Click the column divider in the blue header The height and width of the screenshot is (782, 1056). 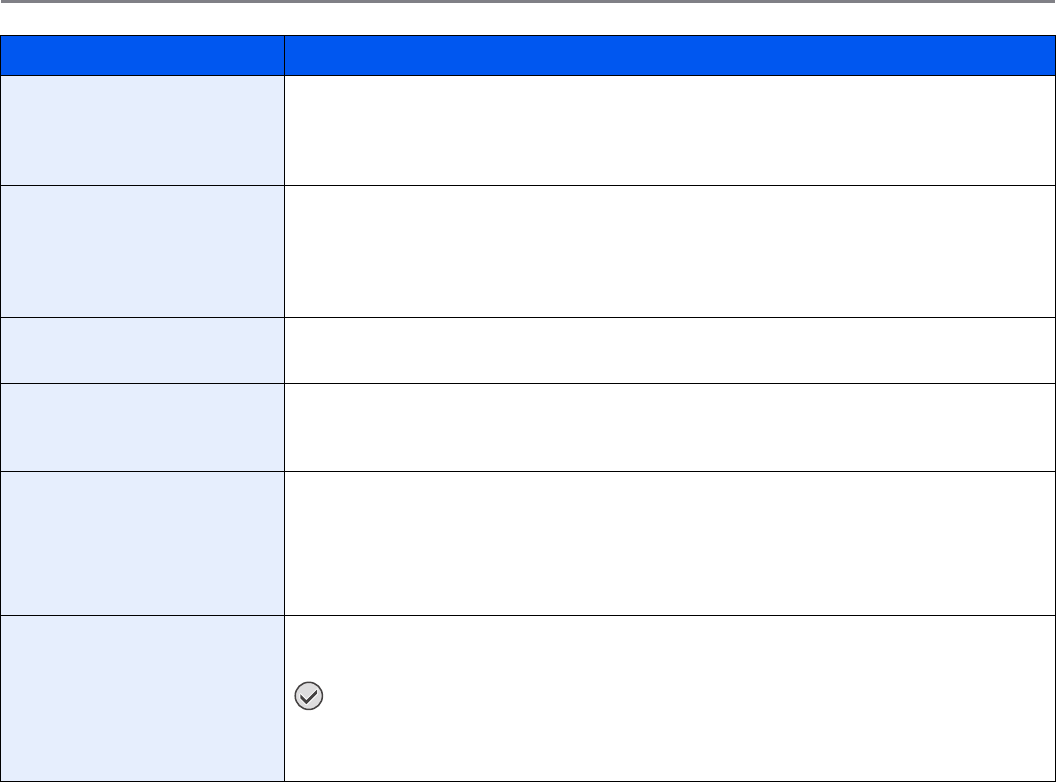284,56
